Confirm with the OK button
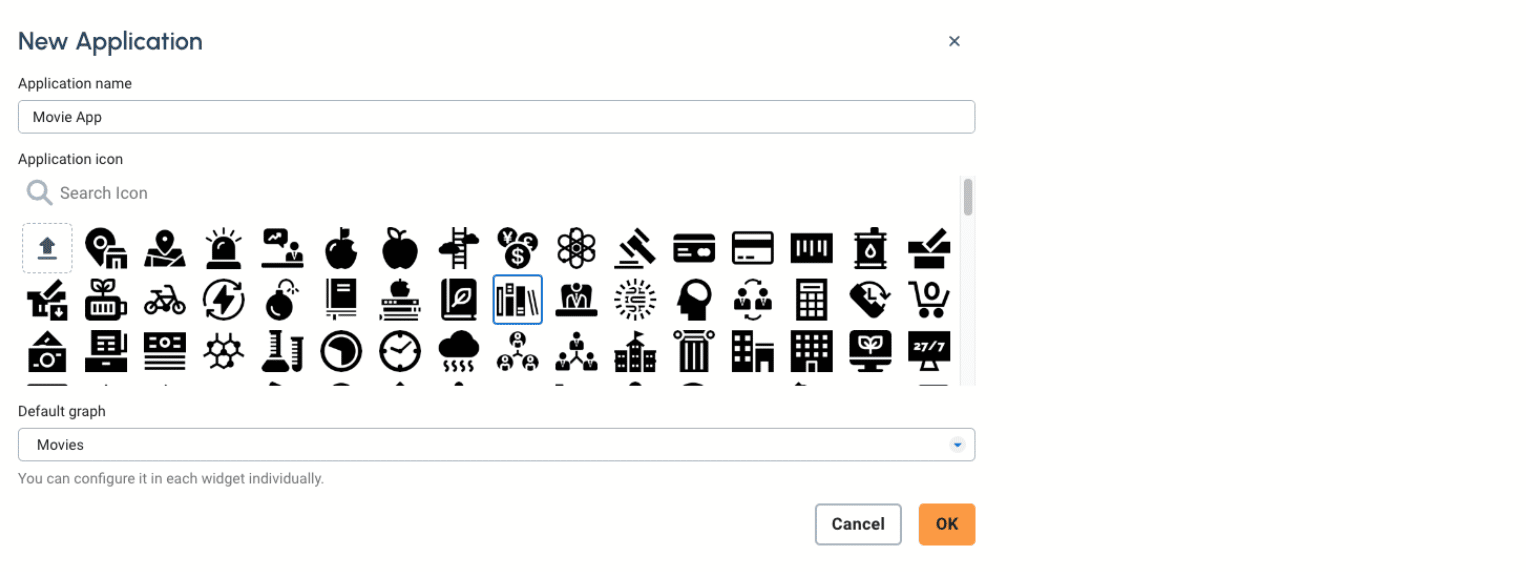Viewport: 1526px width, 572px height. tap(947, 524)
